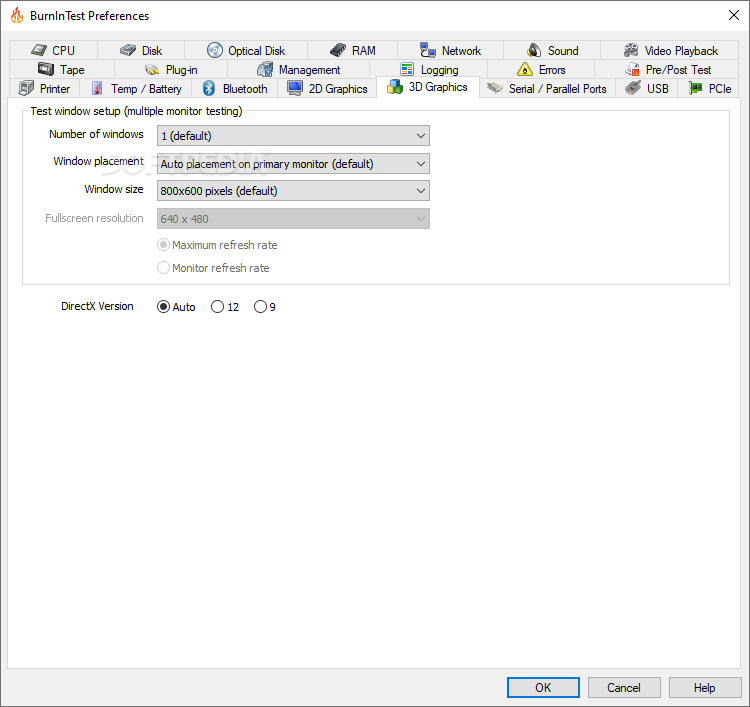Click the 2D Graphics monitor icon
Image resolution: width=750 pixels, height=707 pixels.
[x=295, y=88]
